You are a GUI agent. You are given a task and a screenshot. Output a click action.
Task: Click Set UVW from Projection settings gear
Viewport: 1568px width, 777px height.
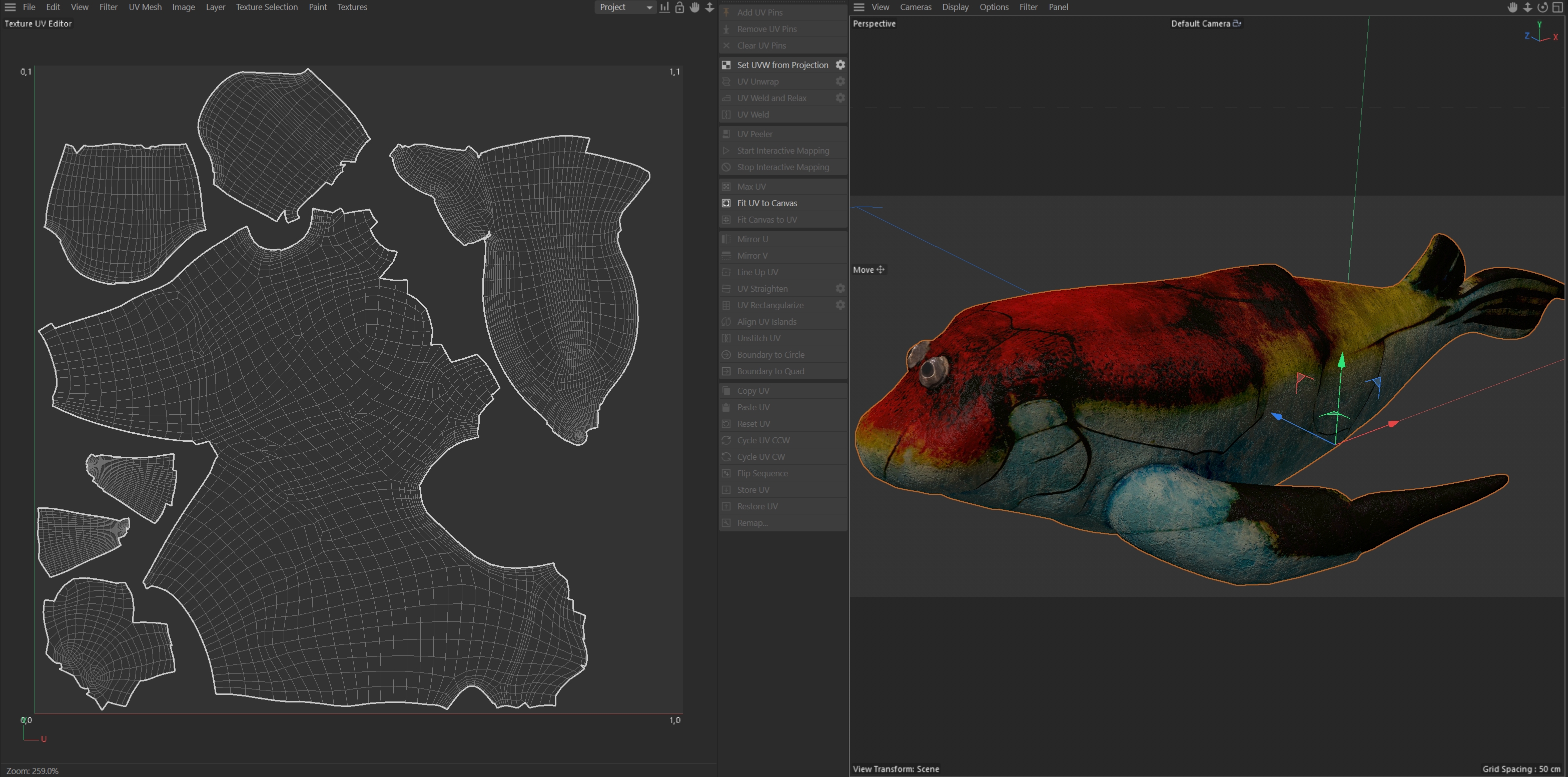840,65
